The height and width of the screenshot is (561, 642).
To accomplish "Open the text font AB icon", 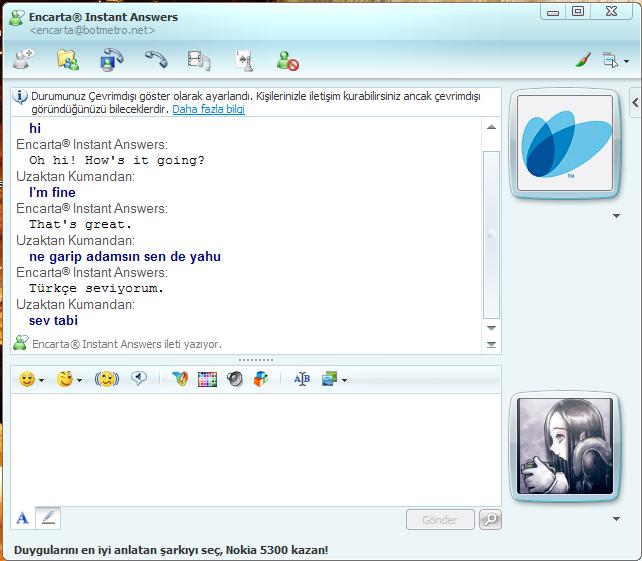I will tap(302, 379).
